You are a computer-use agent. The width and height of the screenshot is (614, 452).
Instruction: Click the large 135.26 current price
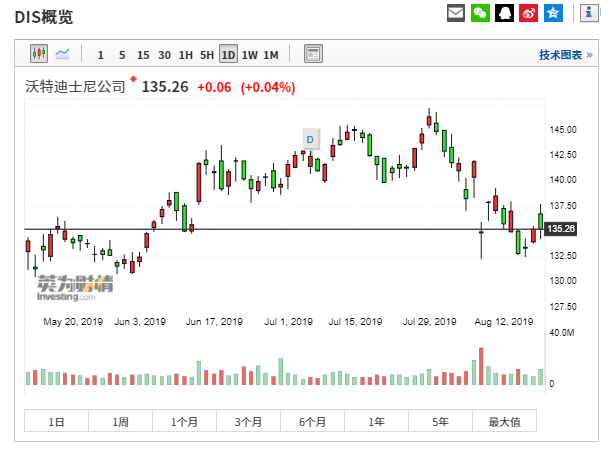coord(165,87)
